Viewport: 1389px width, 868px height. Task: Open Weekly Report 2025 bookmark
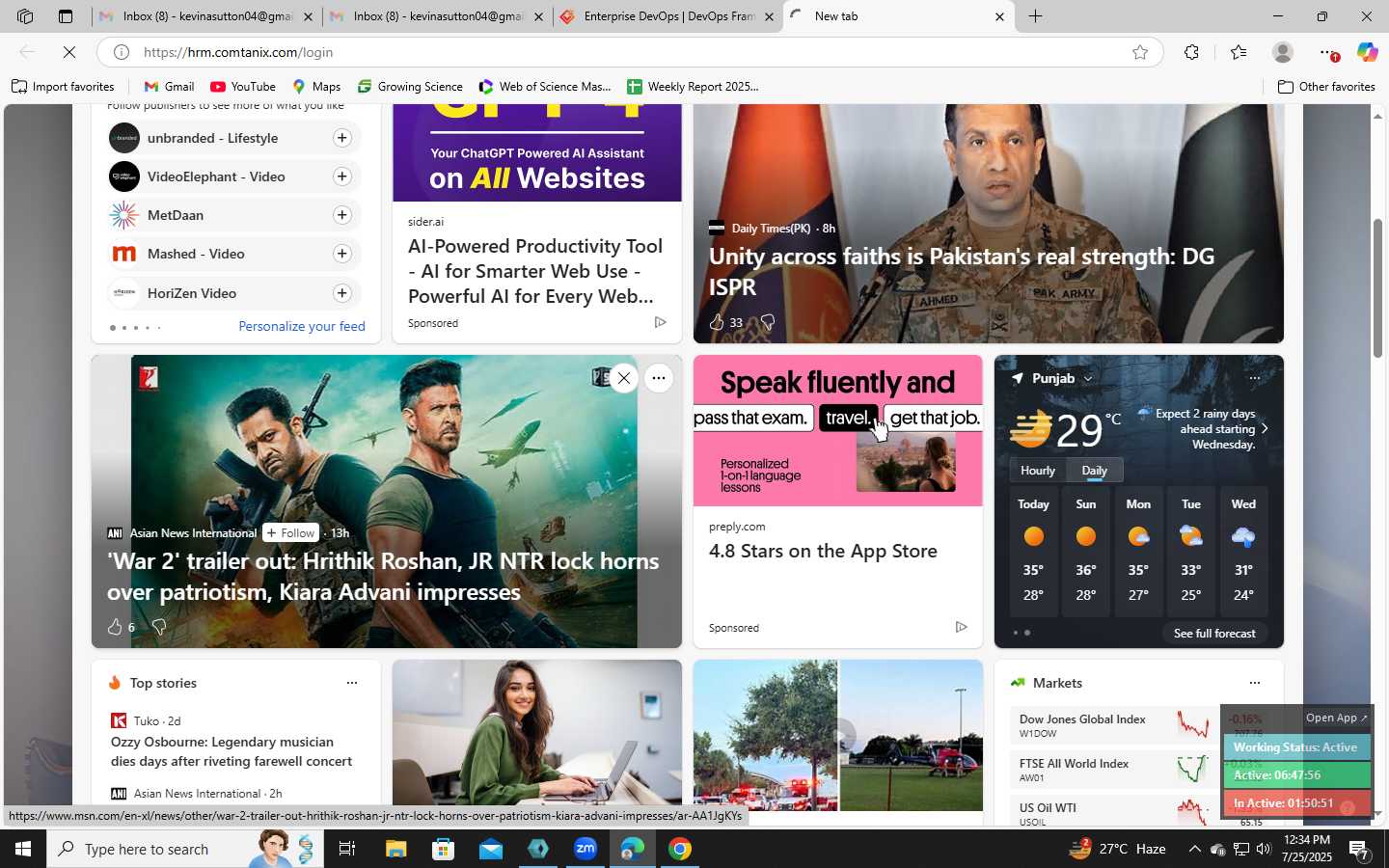coord(693,87)
